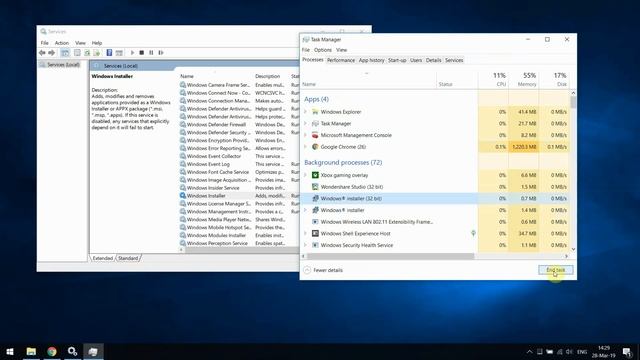Switch to Start-up tab
The height and width of the screenshot is (360, 640).
[x=397, y=60]
